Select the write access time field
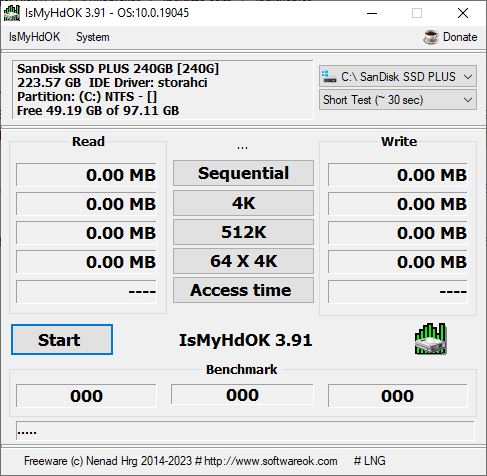The height and width of the screenshot is (476, 487). pyautogui.click(x=398, y=291)
